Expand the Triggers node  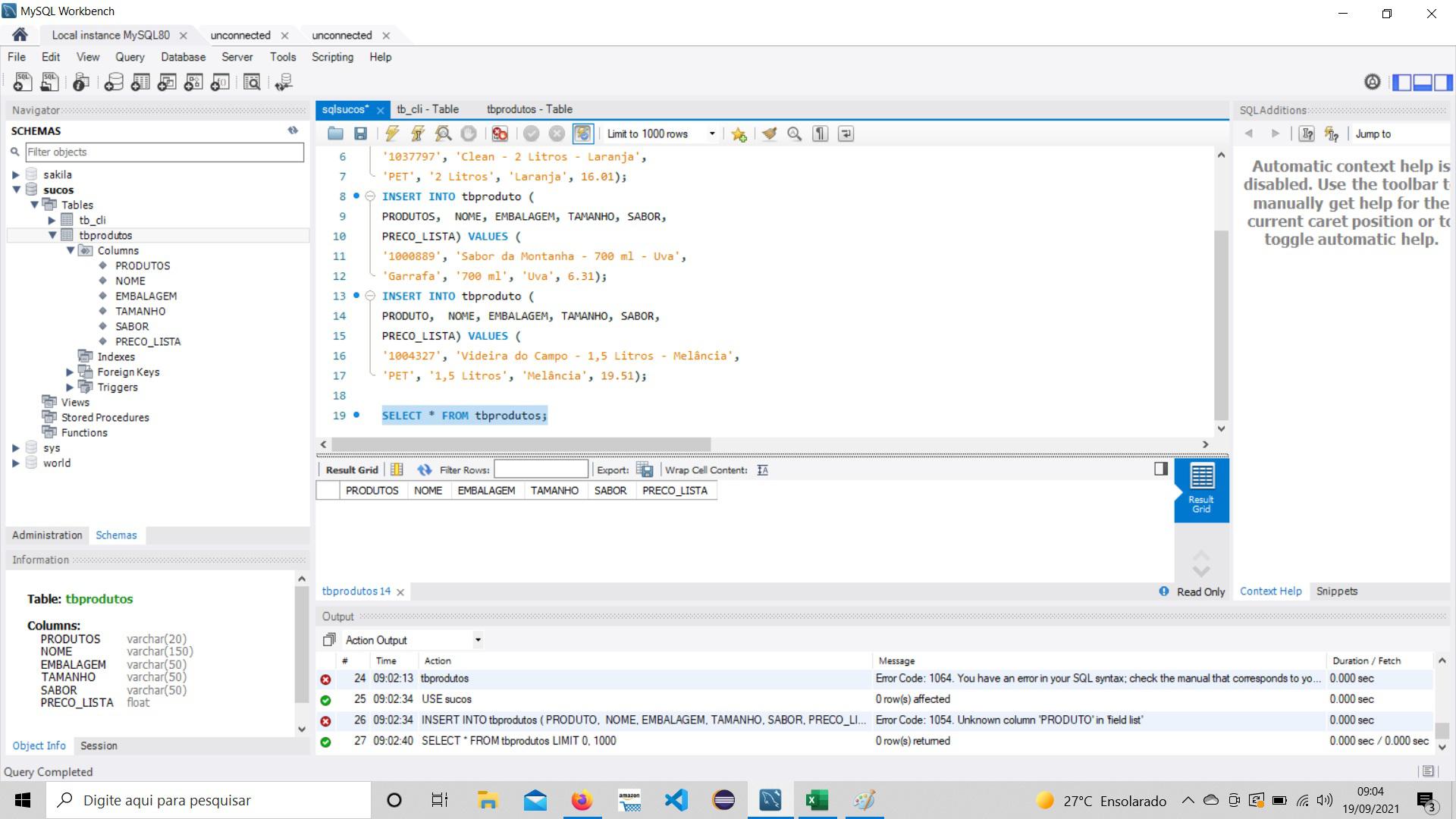click(70, 387)
